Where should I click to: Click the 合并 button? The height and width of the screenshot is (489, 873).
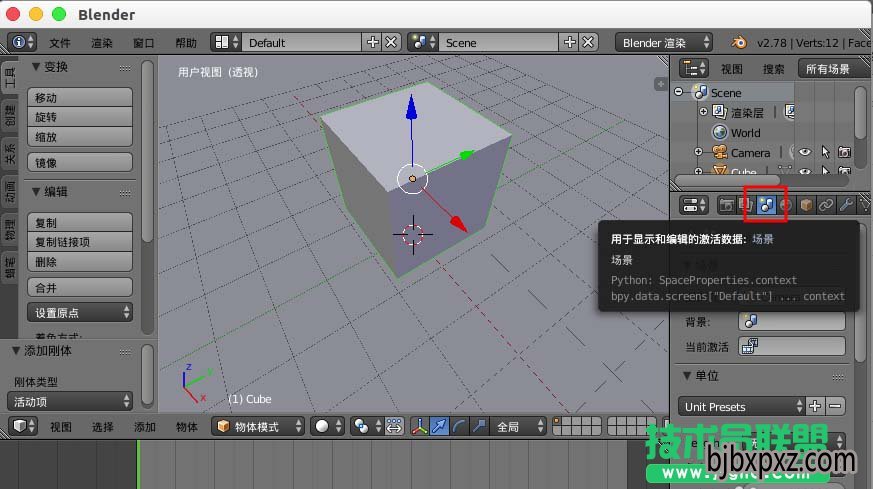pos(80,287)
